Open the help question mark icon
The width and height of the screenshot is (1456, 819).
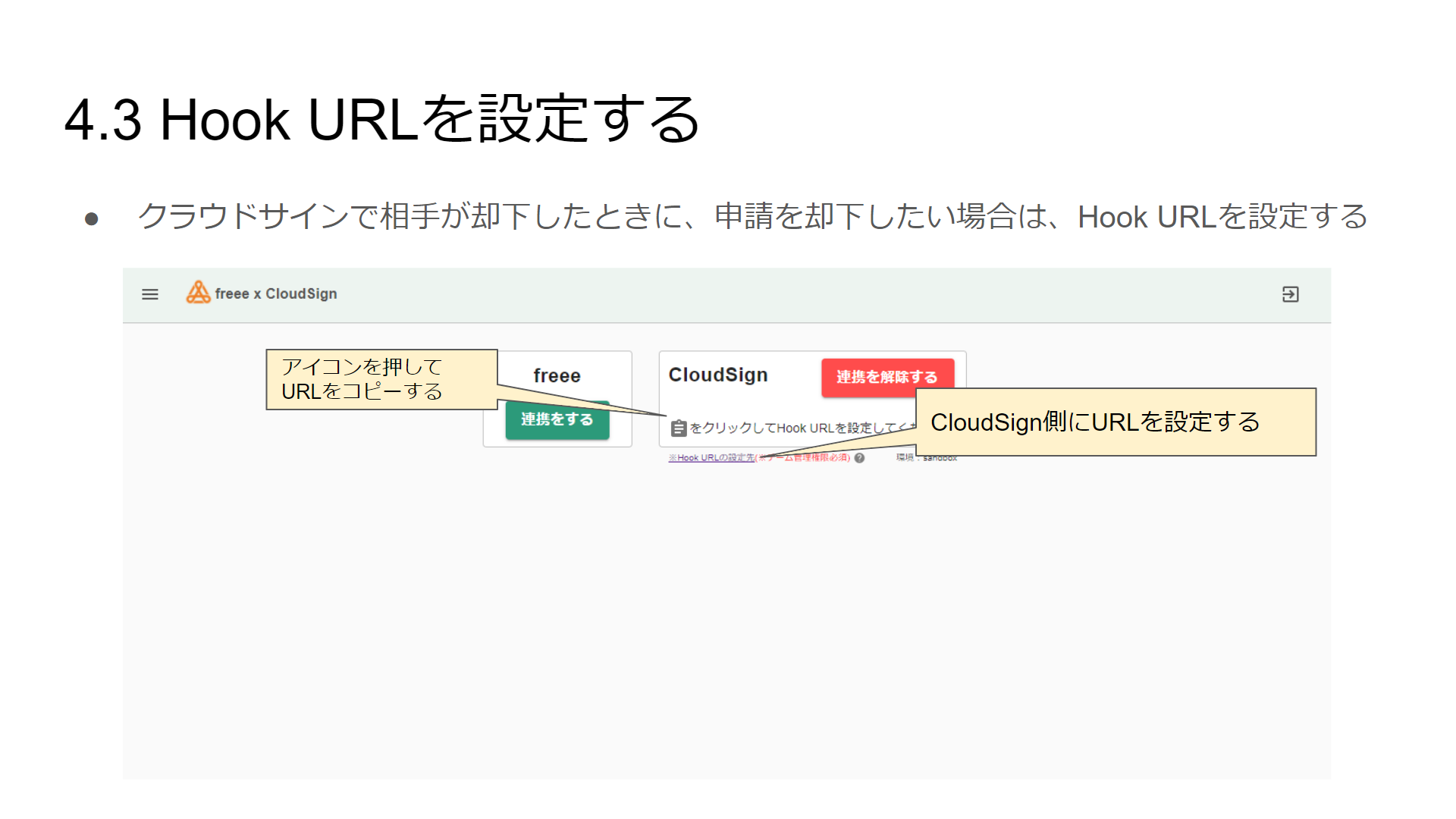pyautogui.click(x=859, y=458)
